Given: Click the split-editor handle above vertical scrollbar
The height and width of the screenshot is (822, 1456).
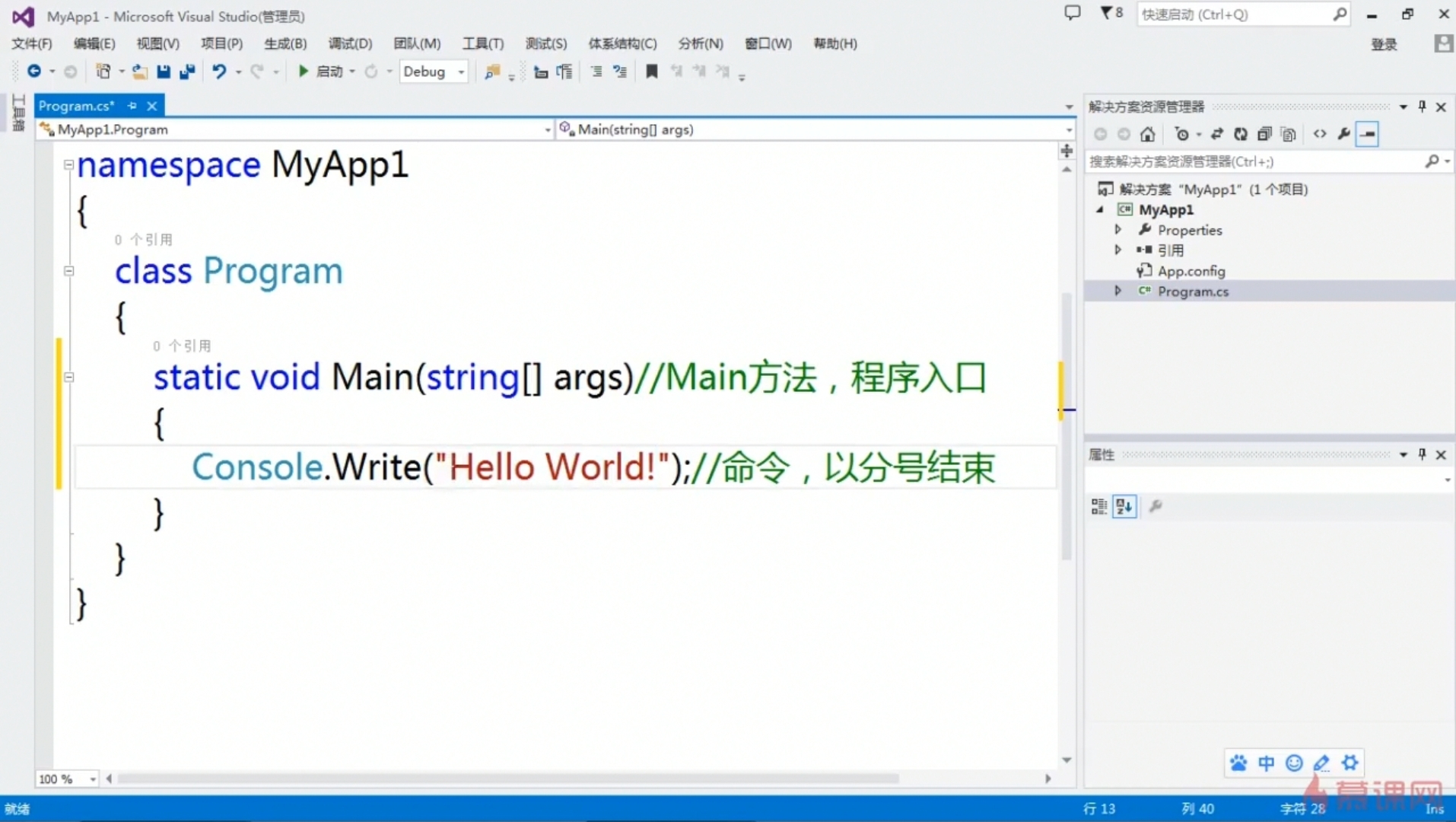Looking at the screenshot, I should 1067,151.
